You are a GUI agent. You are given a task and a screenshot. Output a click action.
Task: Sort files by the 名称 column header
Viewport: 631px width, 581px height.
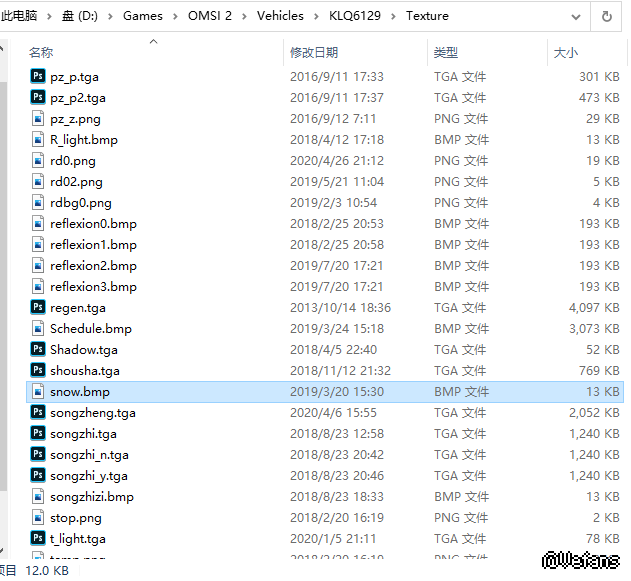point(41,52)
